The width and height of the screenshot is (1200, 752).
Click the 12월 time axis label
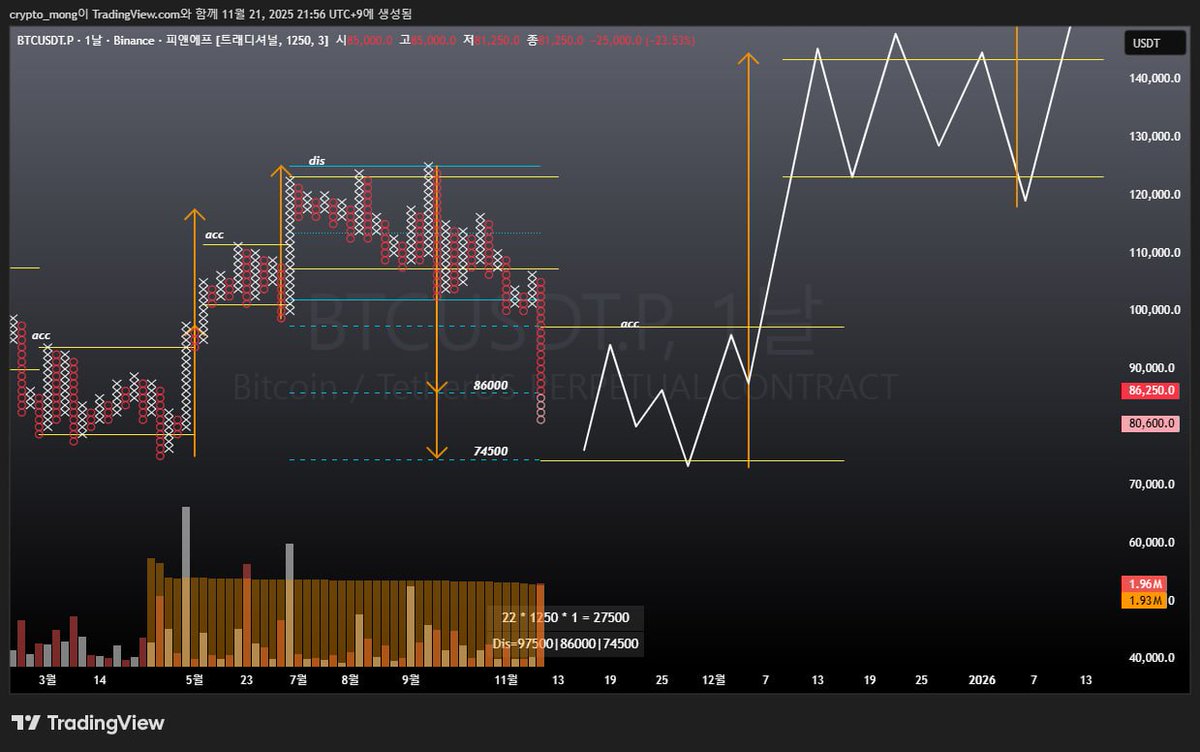pos(714,680)
